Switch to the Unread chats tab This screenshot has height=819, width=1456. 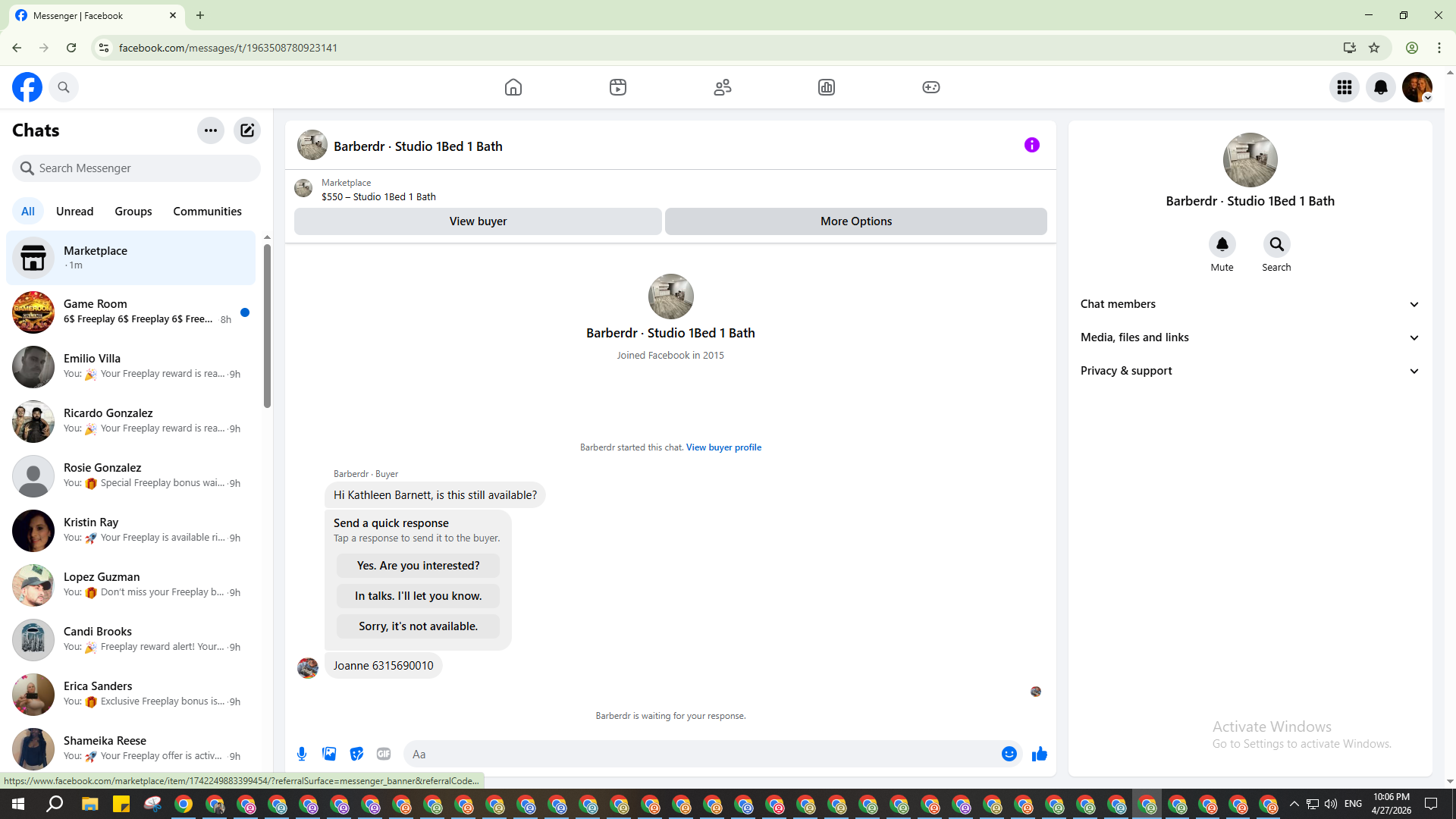click(74, 212)
